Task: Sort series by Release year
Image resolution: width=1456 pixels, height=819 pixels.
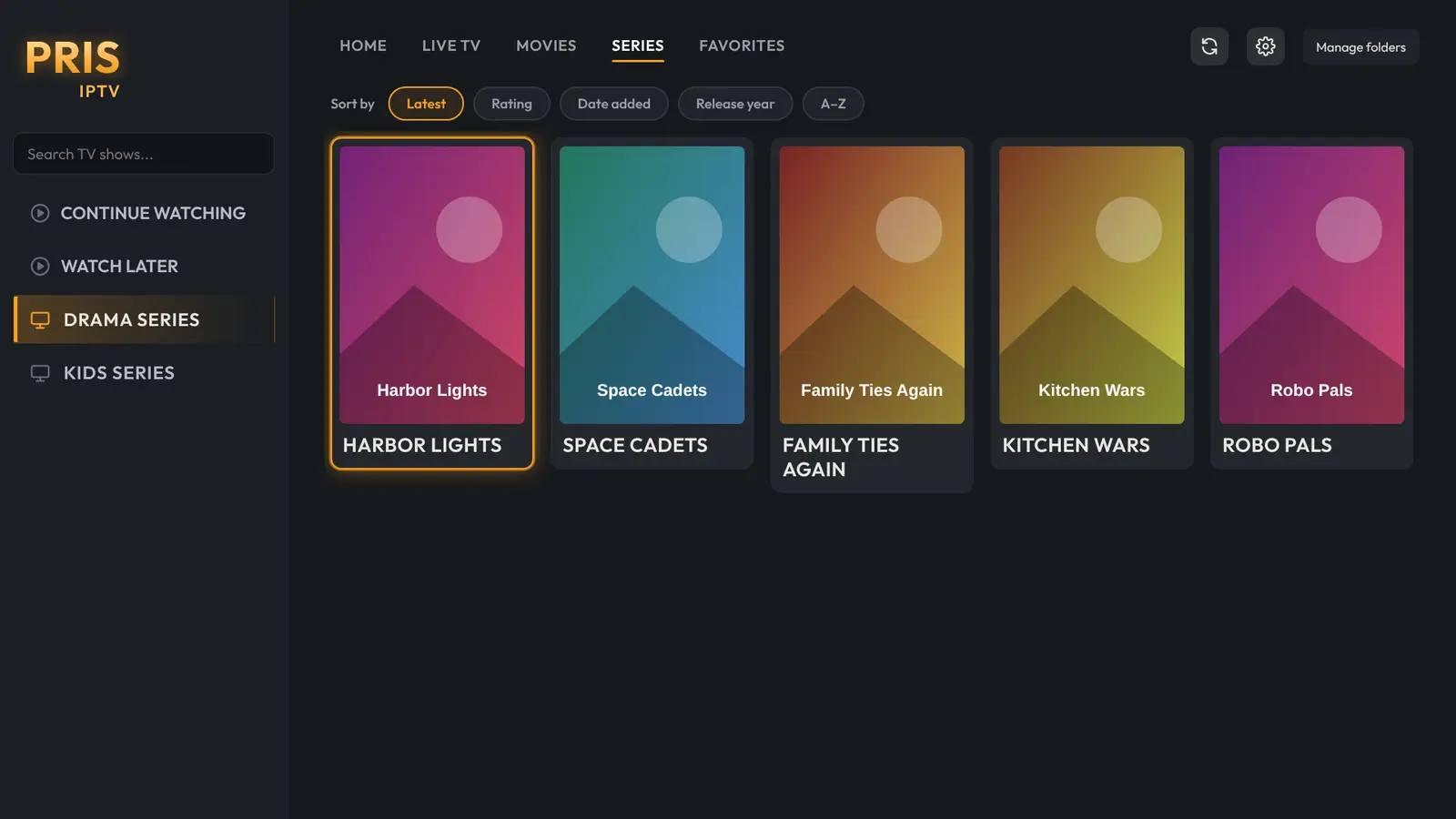Action: click(x=735, y=104)
